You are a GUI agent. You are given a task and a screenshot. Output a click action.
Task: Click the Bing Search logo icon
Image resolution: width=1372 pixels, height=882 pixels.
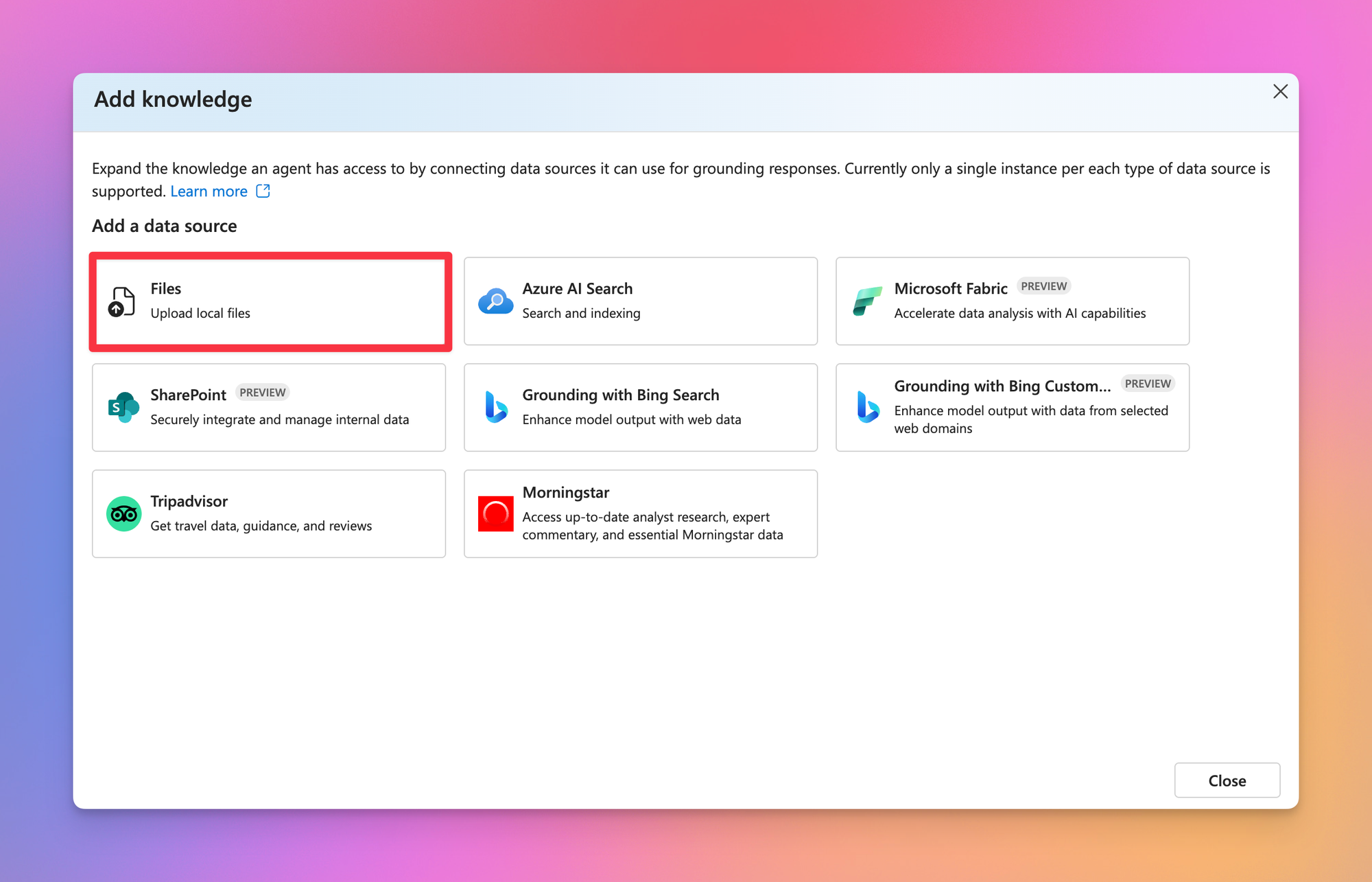[495, 407]
